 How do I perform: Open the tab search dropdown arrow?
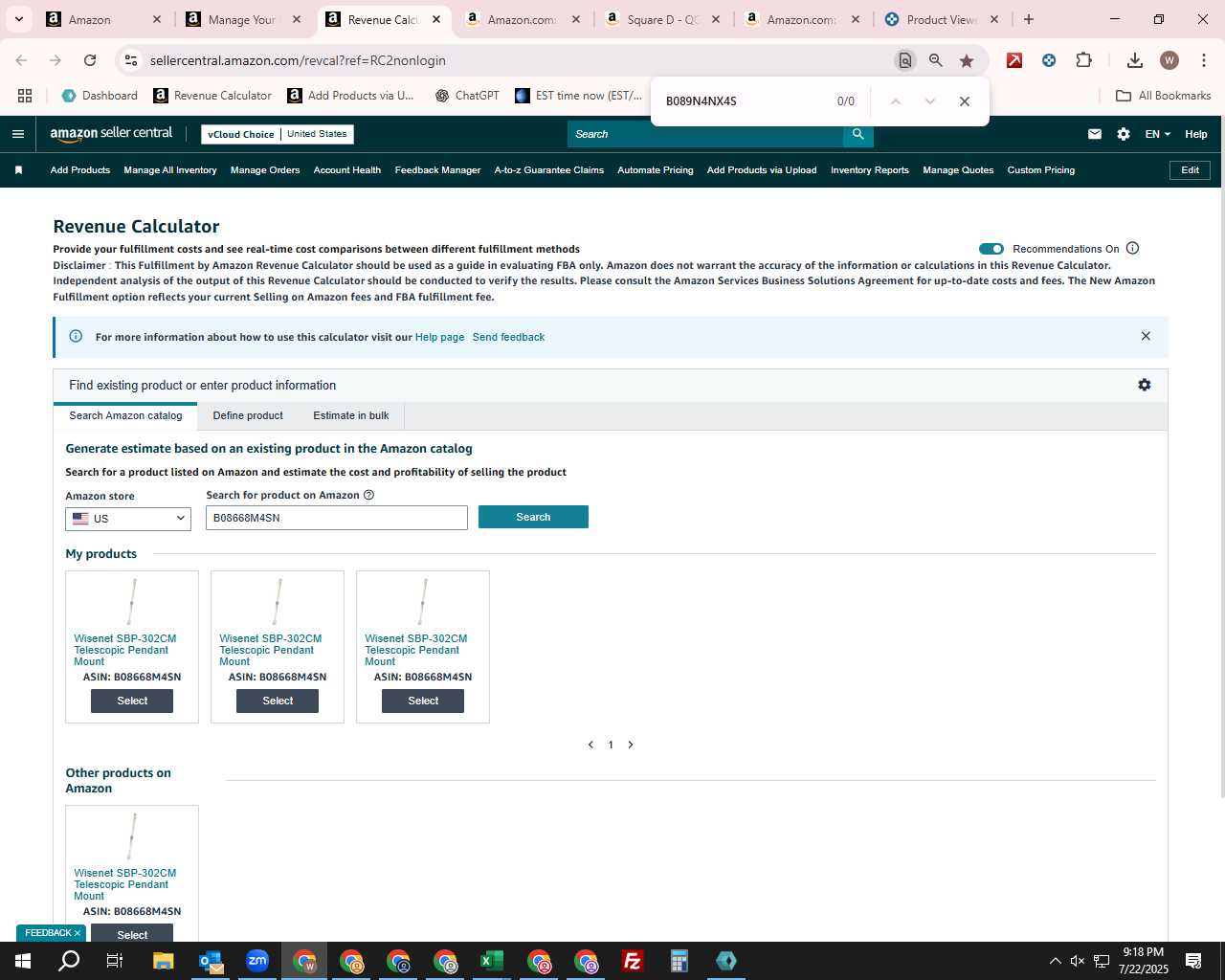click(x=18, y=19)
